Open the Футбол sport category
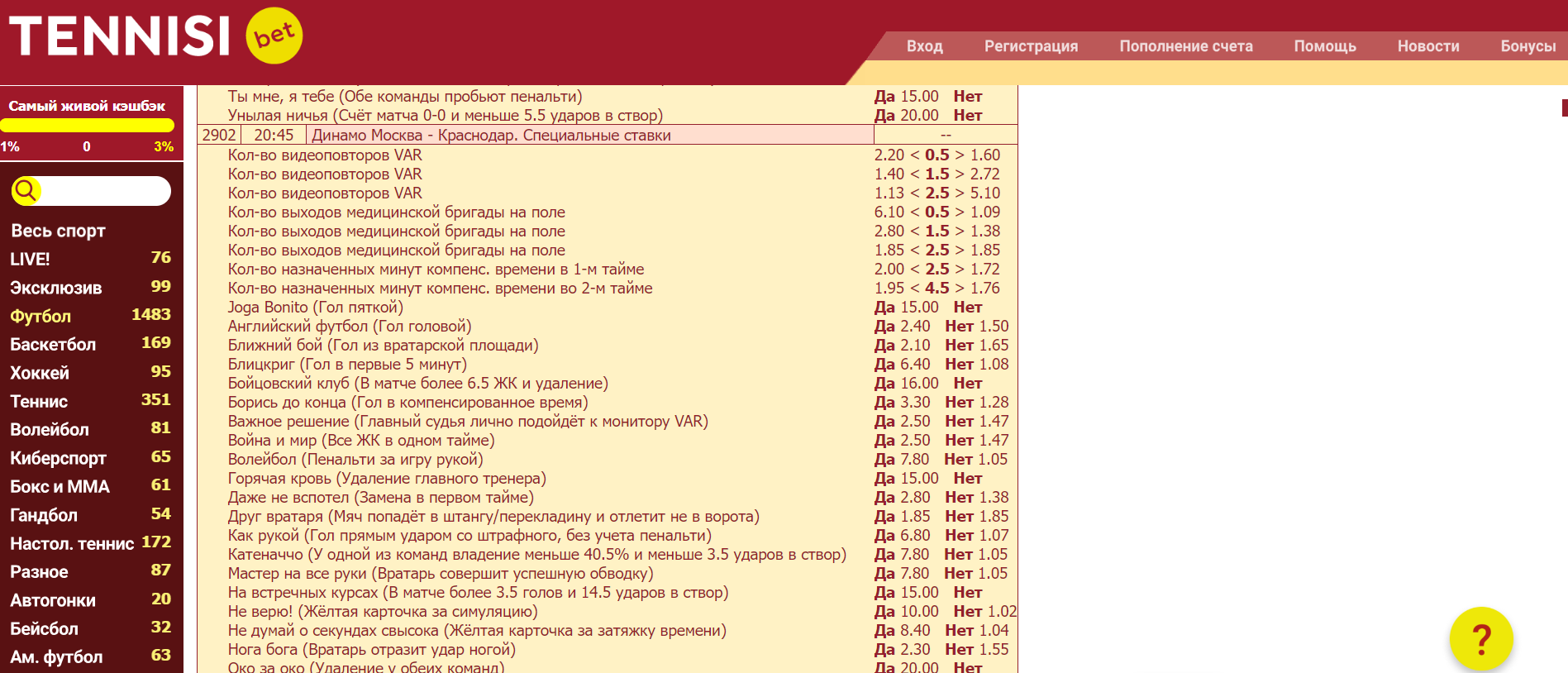The height and width of the screenshot is (673, 1568). (x=41, y=317)
